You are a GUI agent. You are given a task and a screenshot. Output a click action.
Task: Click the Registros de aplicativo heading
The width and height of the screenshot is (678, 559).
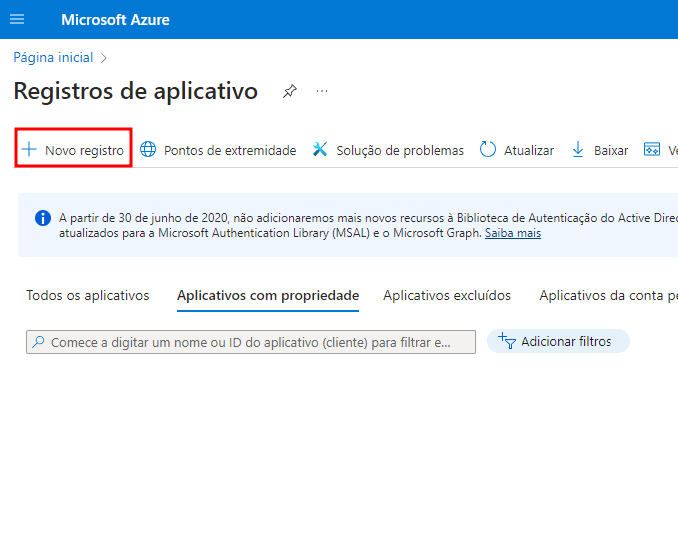135,91
